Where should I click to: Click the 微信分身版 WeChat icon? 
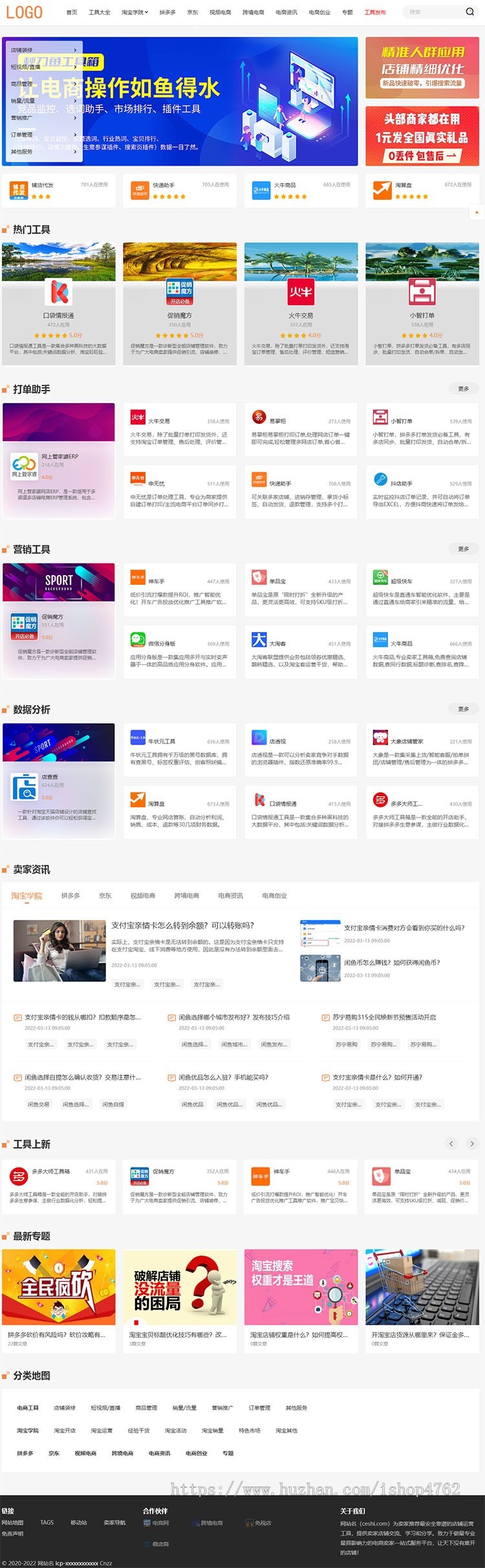138,640
